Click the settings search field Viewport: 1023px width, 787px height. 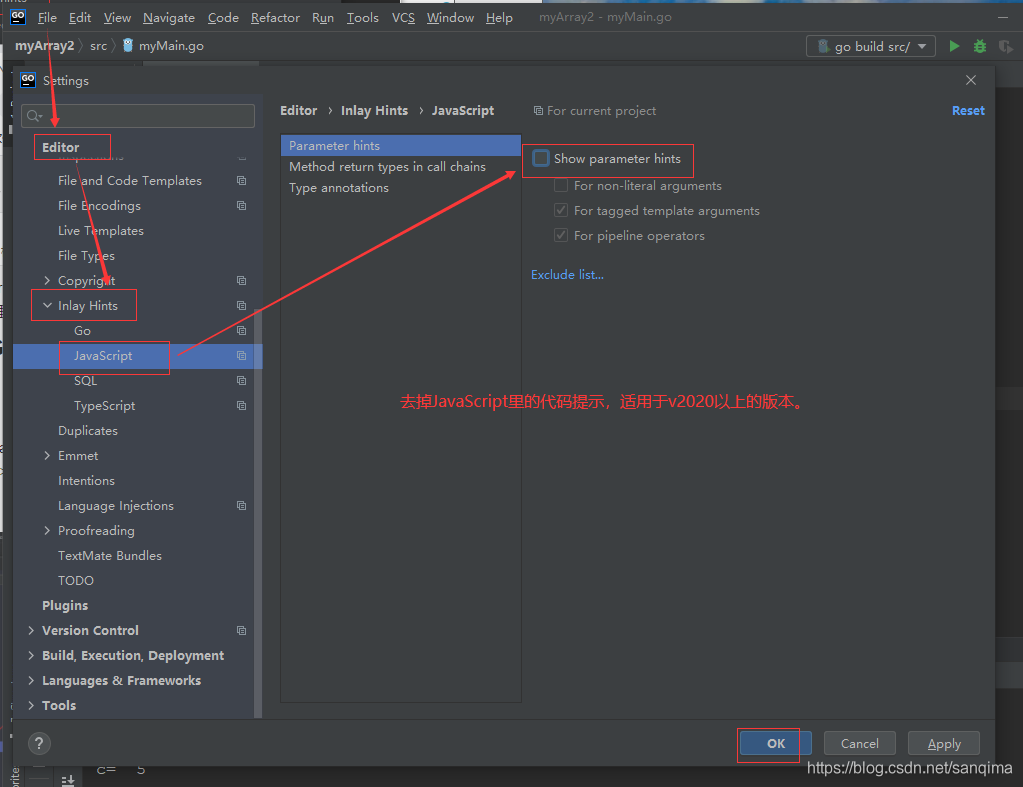point(138,116)
